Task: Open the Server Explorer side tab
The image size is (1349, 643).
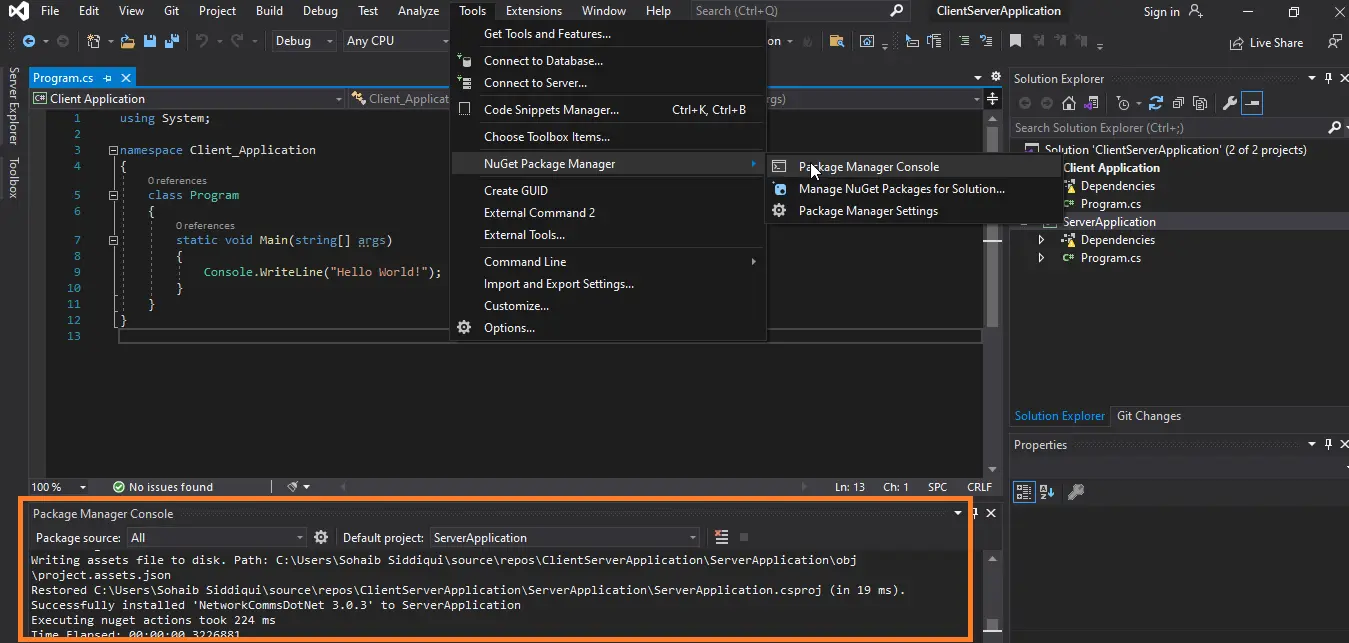Action: coord(14,106)
